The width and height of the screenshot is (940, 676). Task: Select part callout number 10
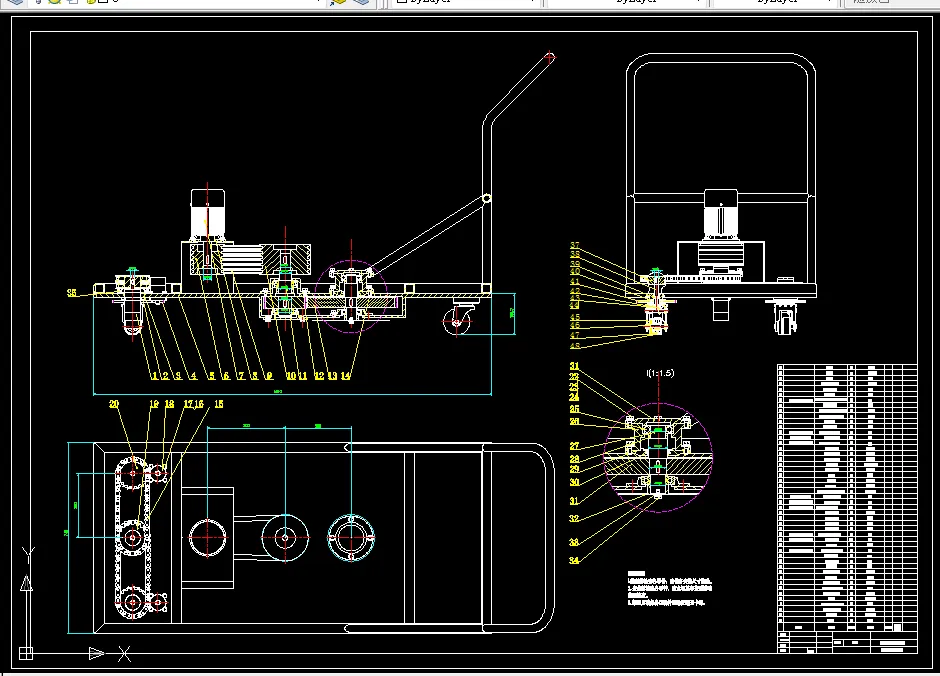[x=291, y=376]
